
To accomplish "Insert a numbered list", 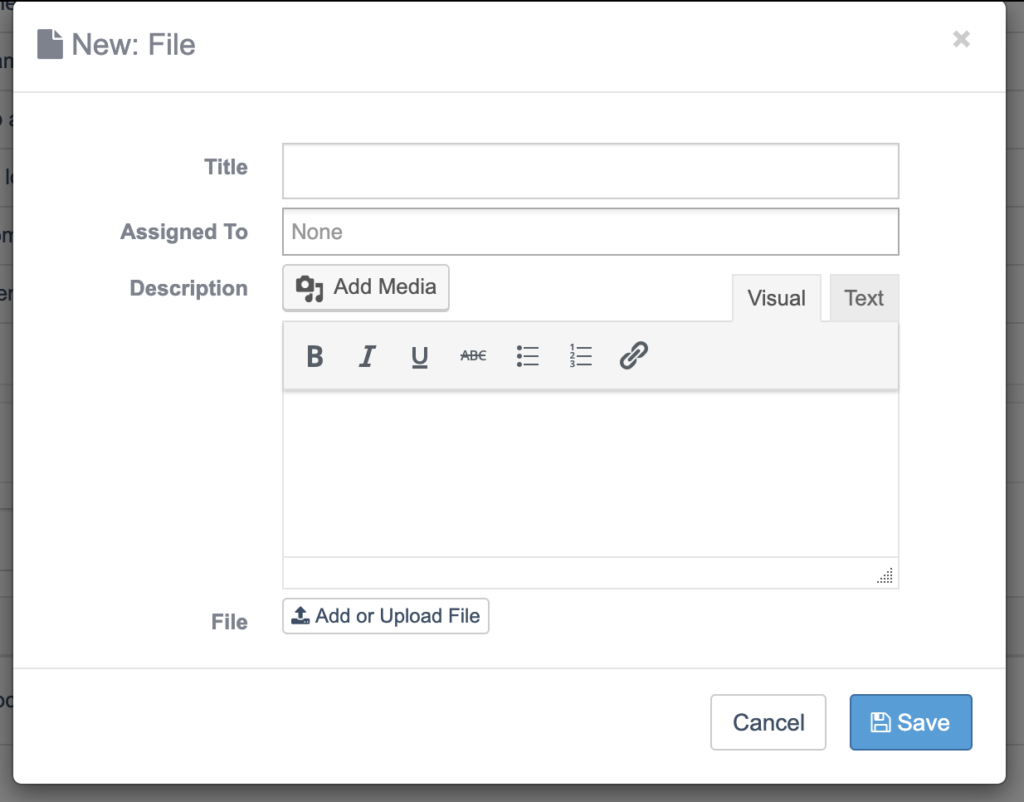I will tap(580, 356).
